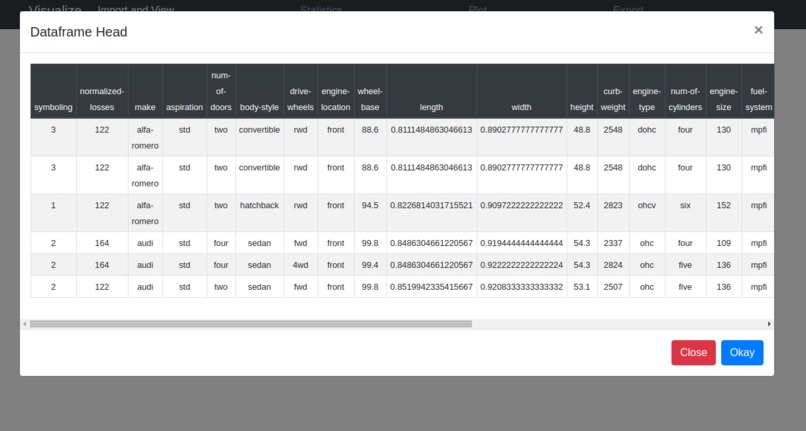Click the ohcv engine-type cell
The height and width of the screenshot is (431, 806).
647,213
